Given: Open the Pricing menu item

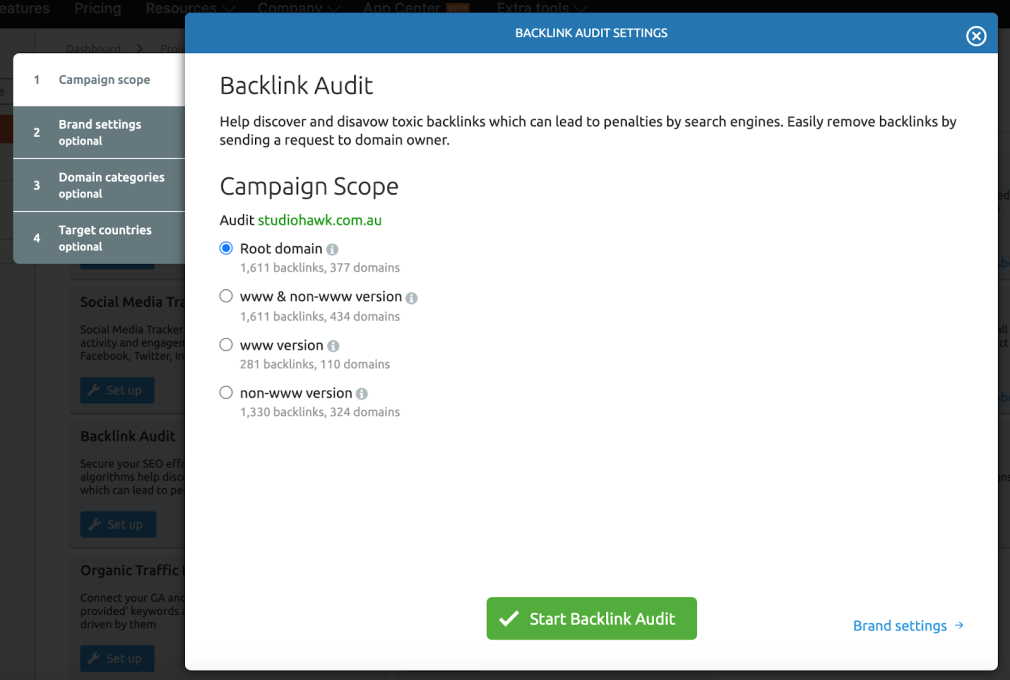Looking at the screenshot, I should tap(98, 9).
